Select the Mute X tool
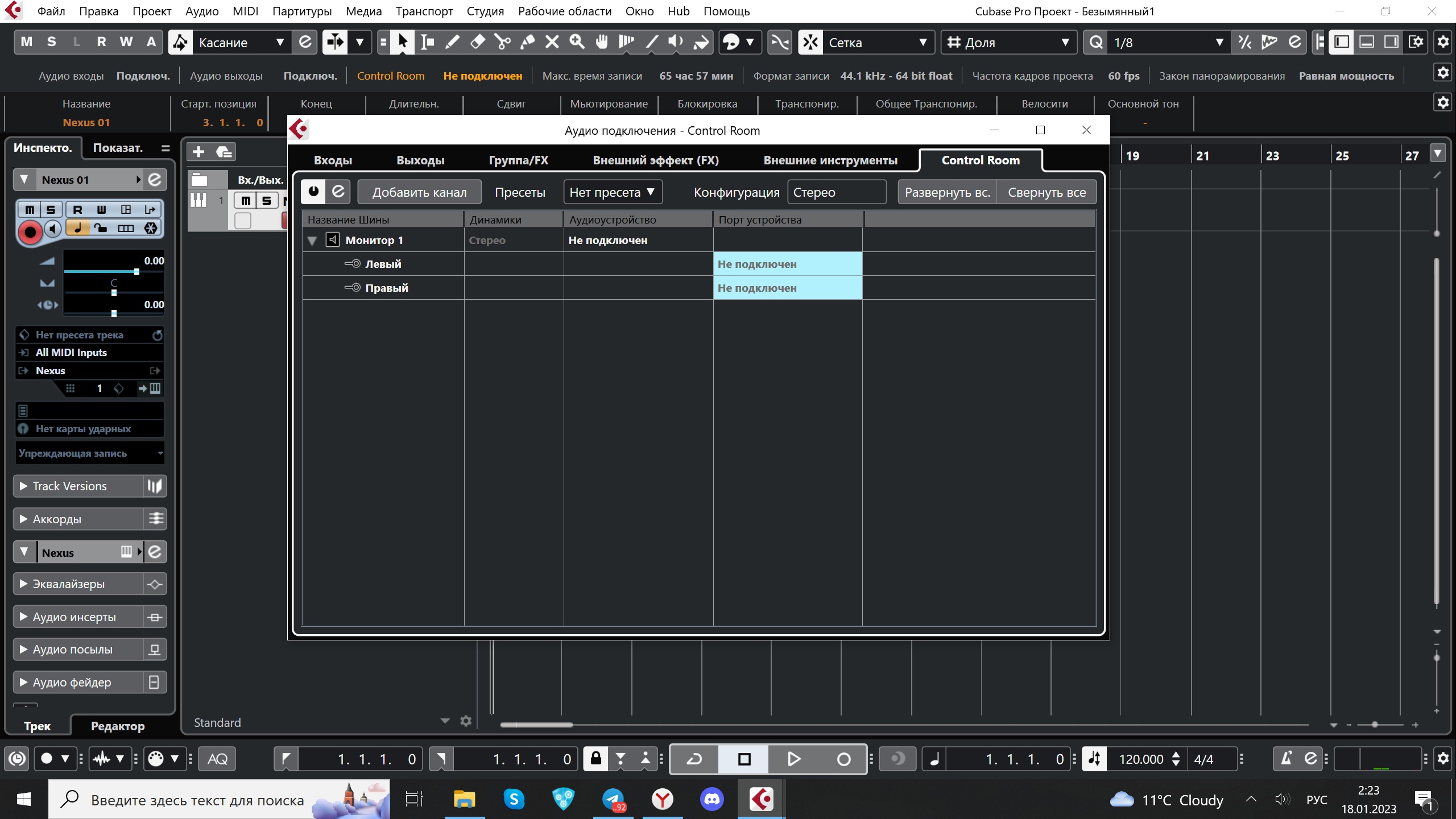Image resolution: width=1456 pixels, height=819 pixels. (x=552, y=42)
